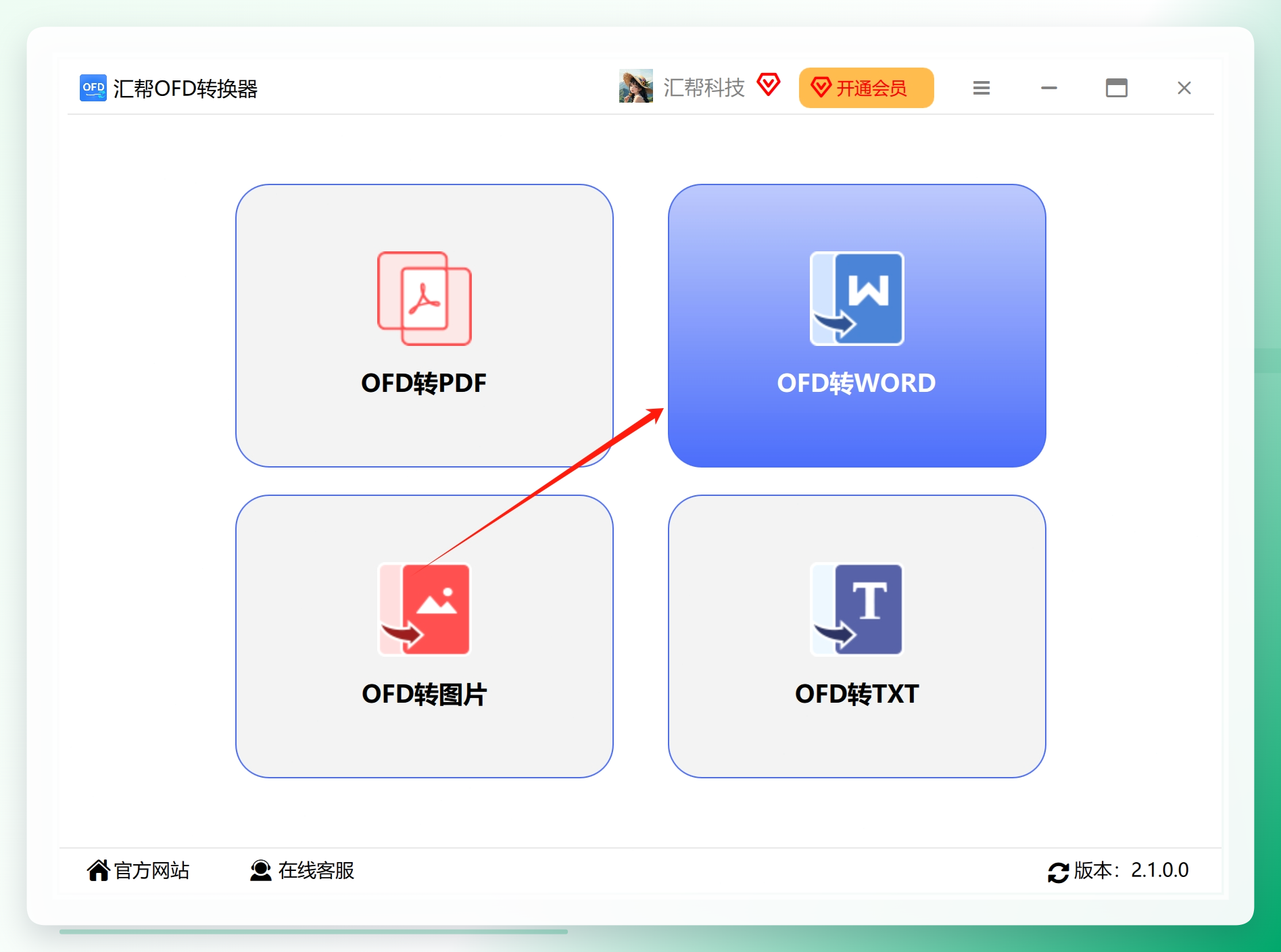Click the OFD转WORD Word icon

[x=856, y=299]
